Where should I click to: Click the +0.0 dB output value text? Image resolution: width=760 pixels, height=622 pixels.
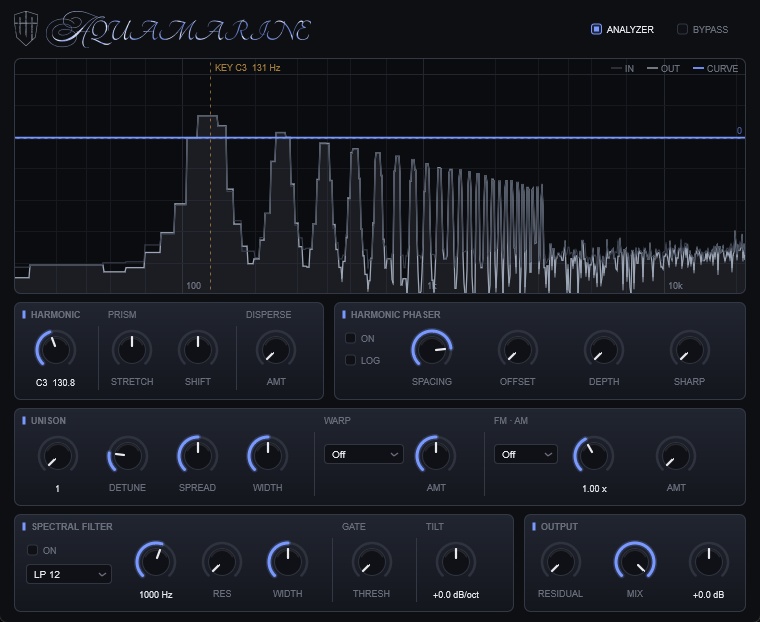pyautogui.click(x=709, y=594)
